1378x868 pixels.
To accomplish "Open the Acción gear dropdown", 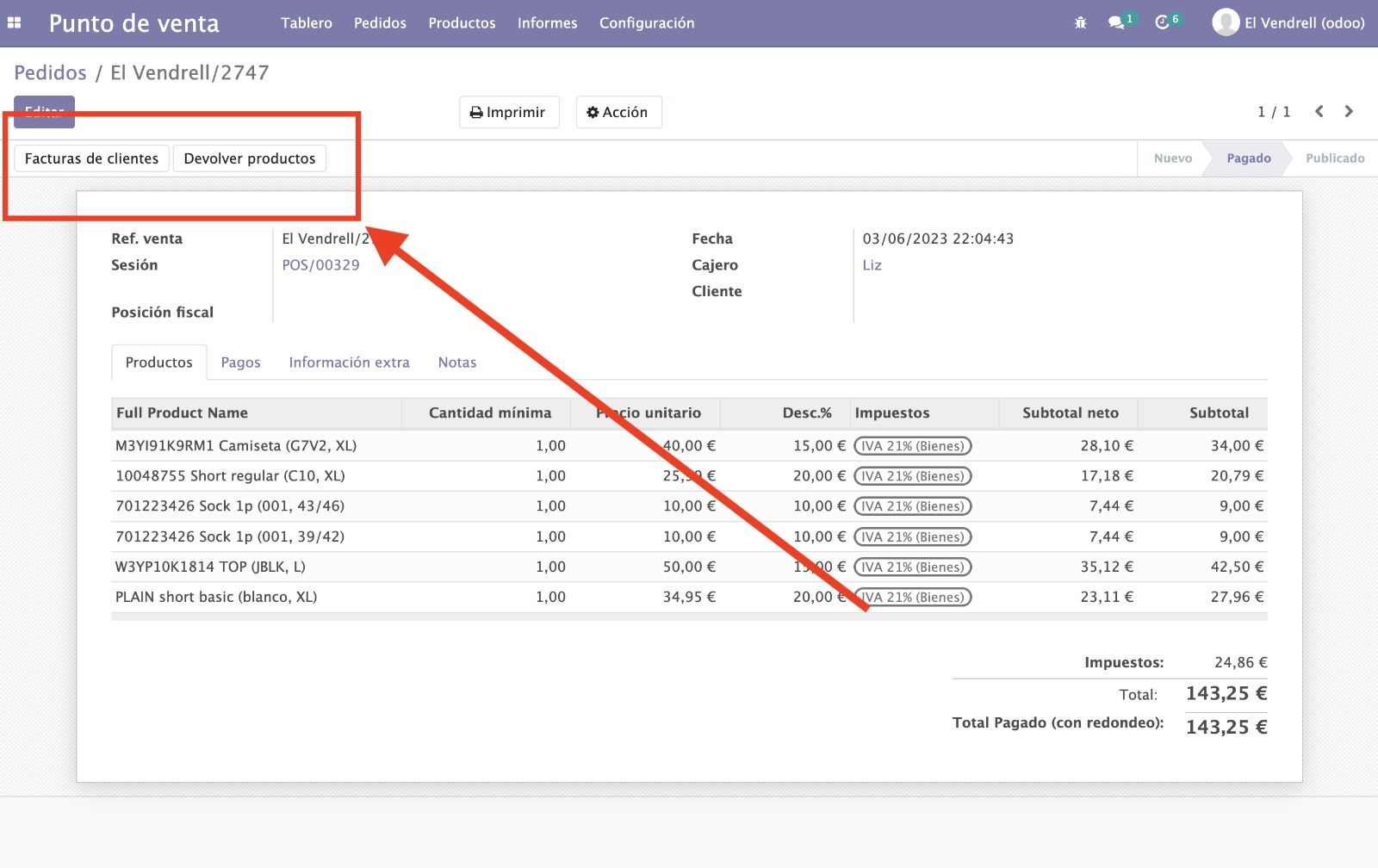I will pos(618,112).
